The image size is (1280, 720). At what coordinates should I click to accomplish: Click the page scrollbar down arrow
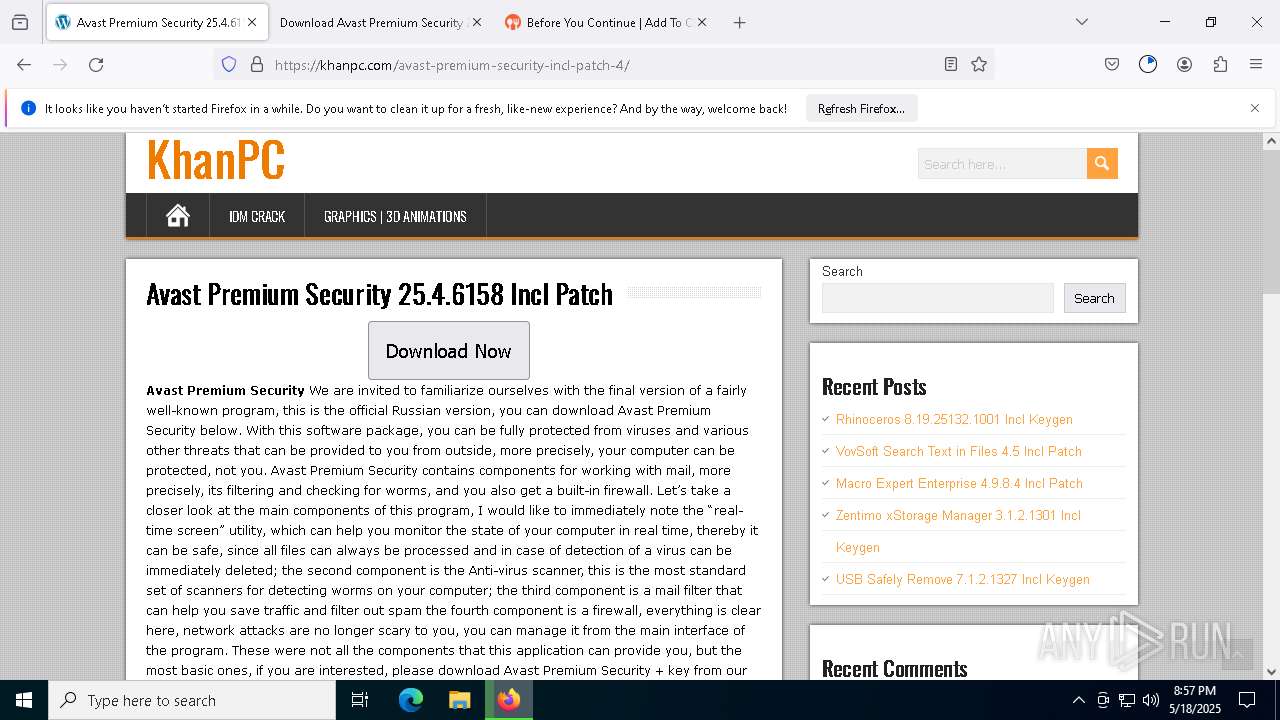(x=1272, y=672)
